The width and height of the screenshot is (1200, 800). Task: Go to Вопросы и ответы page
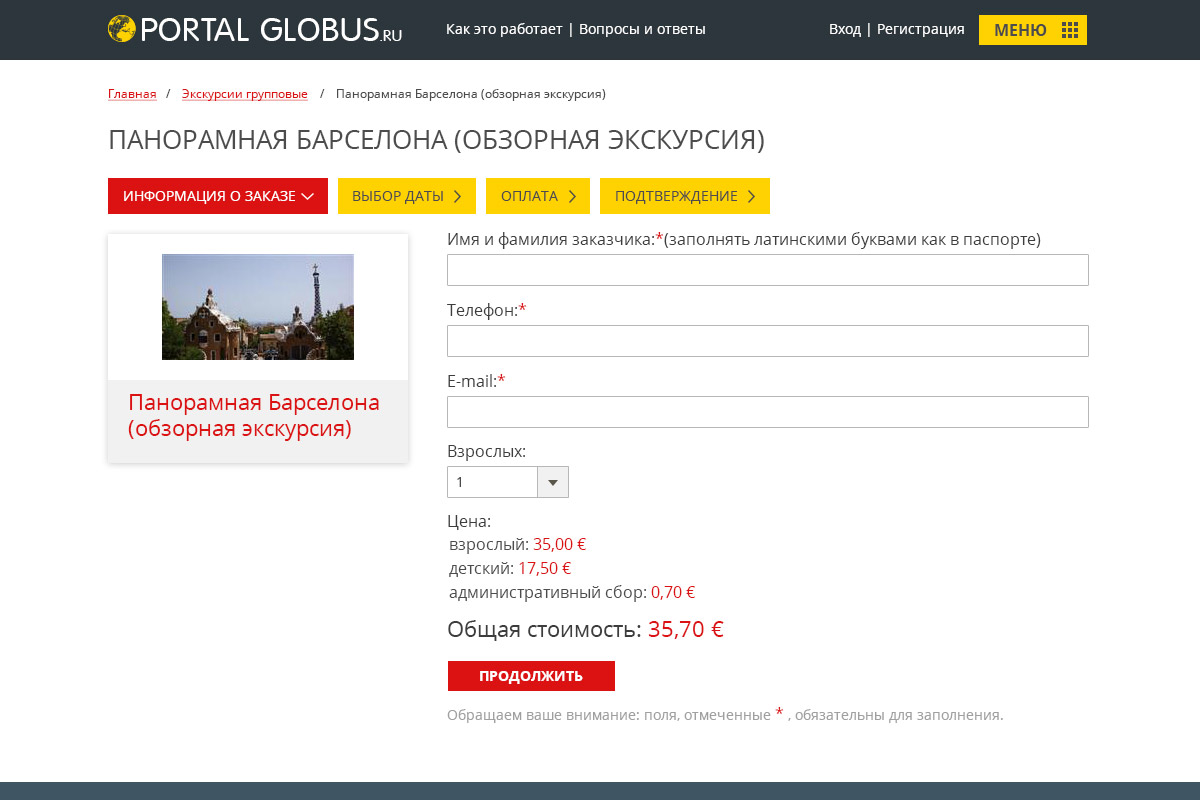(642, 29)
